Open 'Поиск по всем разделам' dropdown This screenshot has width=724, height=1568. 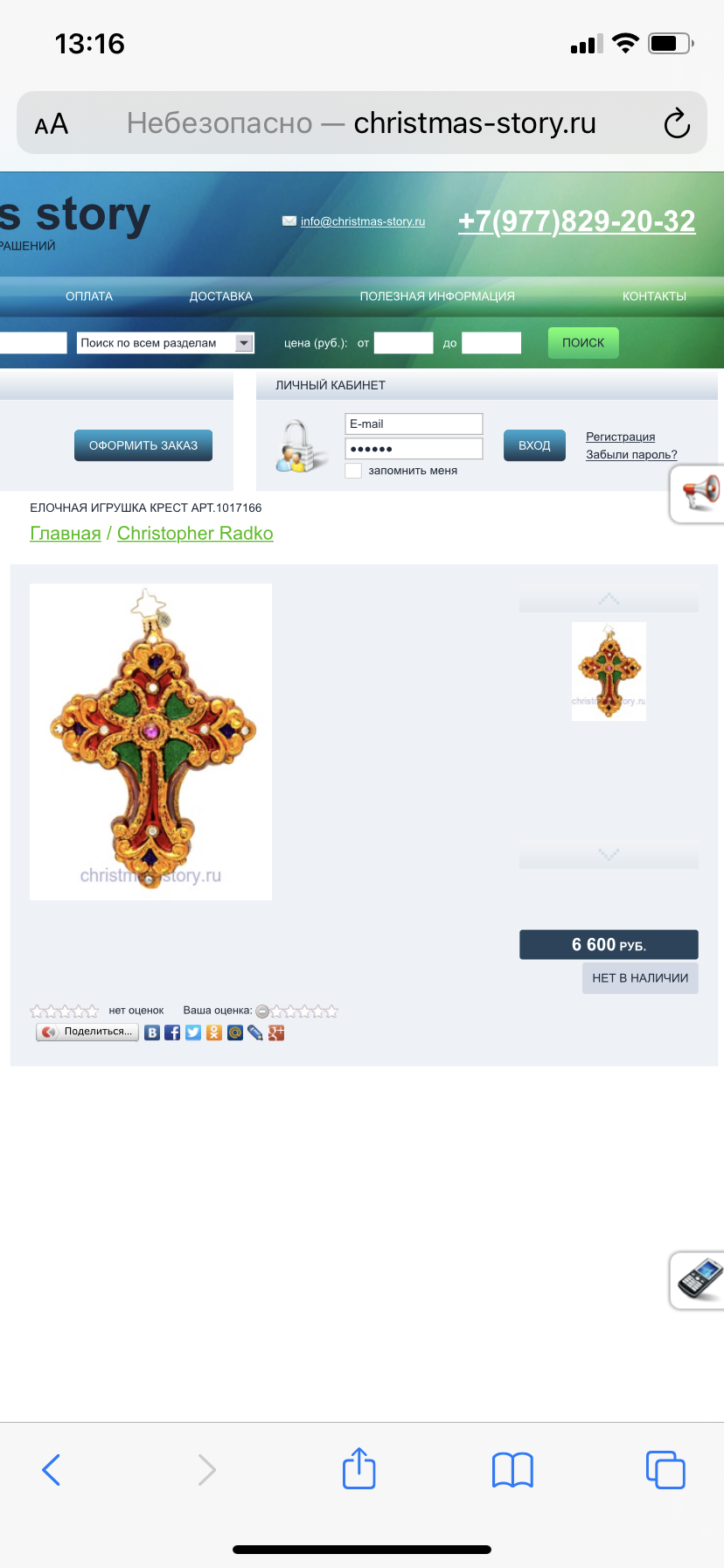165,343
